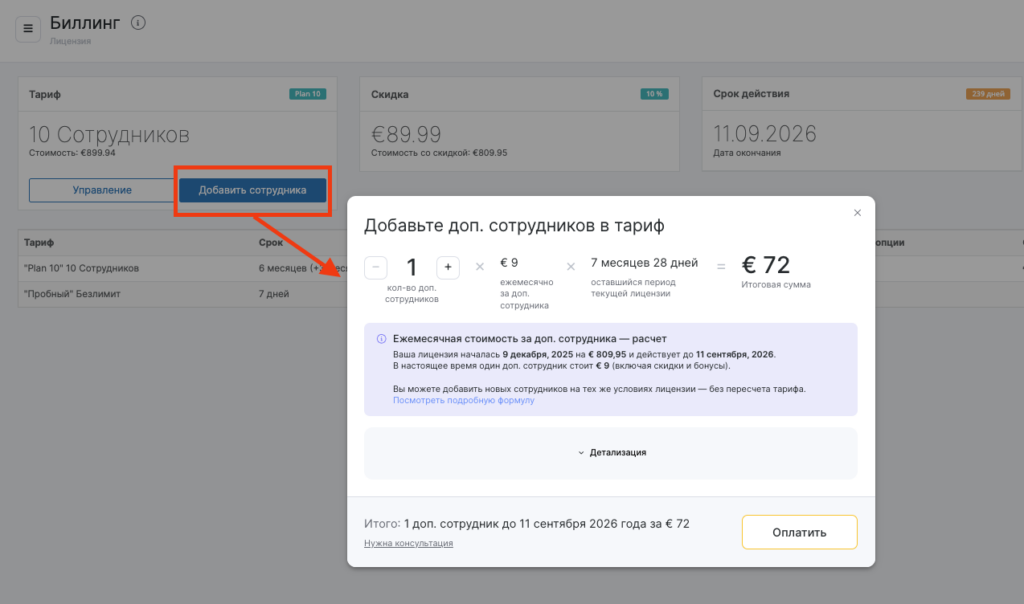This screenshot has width=1024, height=604.
Task: Click the Срок column header
Action: click(x=270, y=242)
